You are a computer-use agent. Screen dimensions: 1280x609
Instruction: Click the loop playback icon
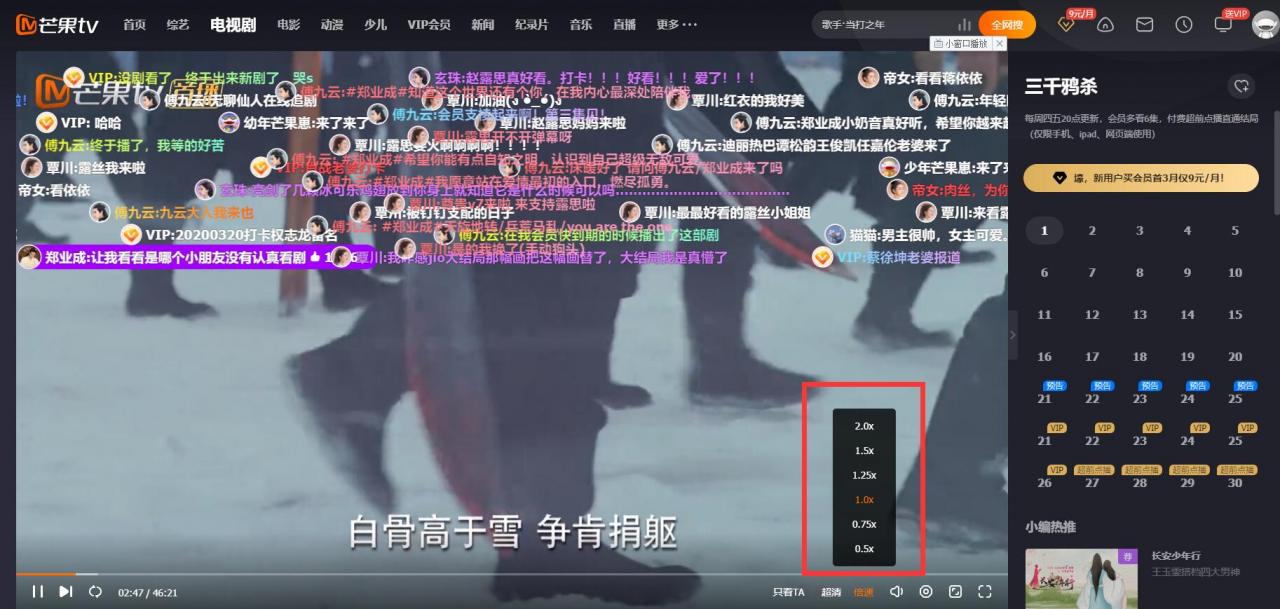coord(95,591)
